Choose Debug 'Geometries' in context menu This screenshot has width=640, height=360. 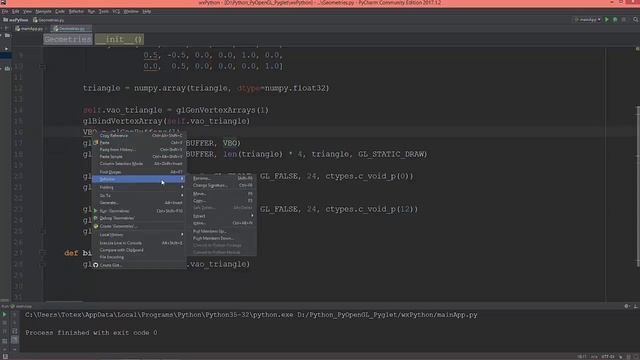pos(139,218)
